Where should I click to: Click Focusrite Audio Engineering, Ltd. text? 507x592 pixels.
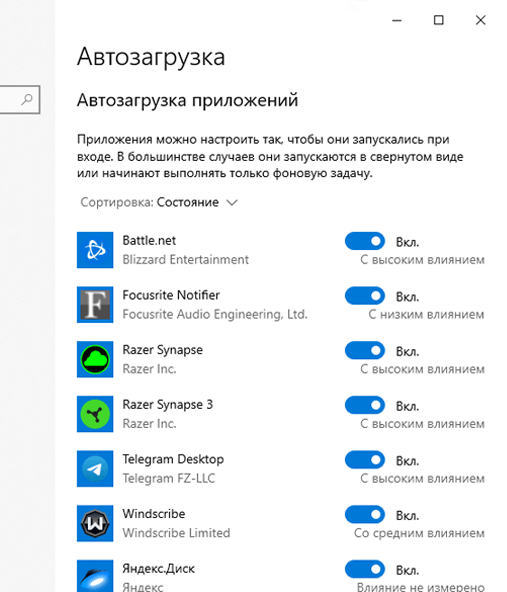coord(215,314)
